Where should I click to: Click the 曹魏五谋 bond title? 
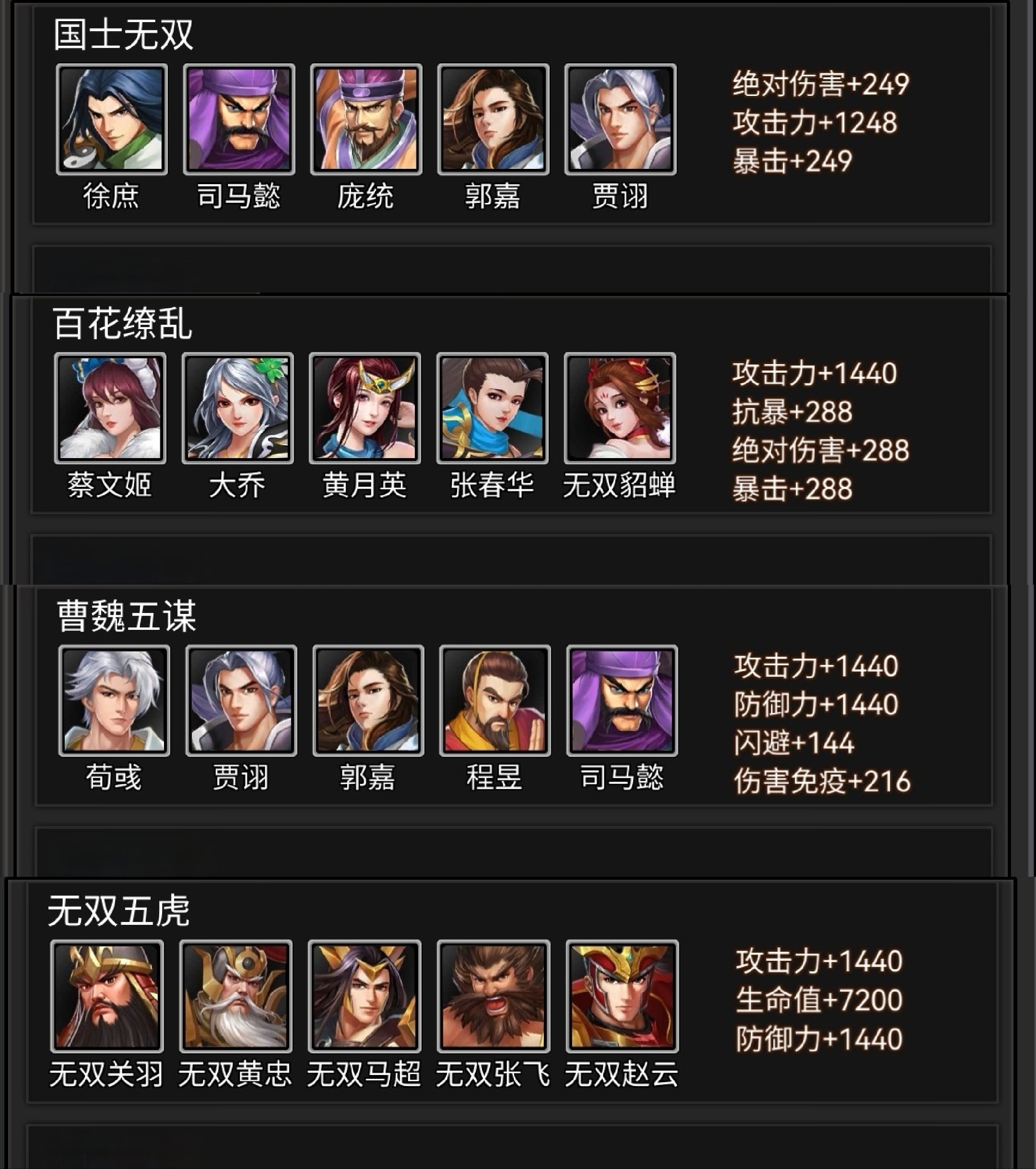126,616
